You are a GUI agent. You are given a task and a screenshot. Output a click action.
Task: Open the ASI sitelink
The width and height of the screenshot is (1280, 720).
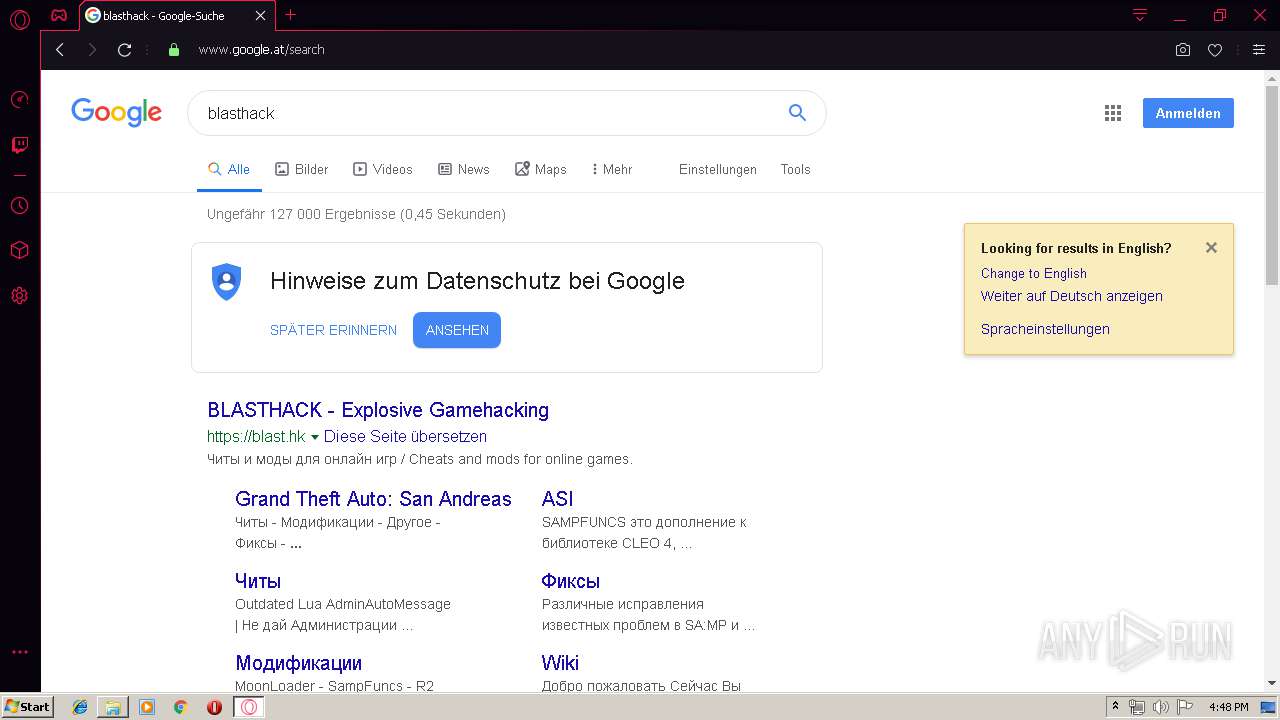point(557,499)
